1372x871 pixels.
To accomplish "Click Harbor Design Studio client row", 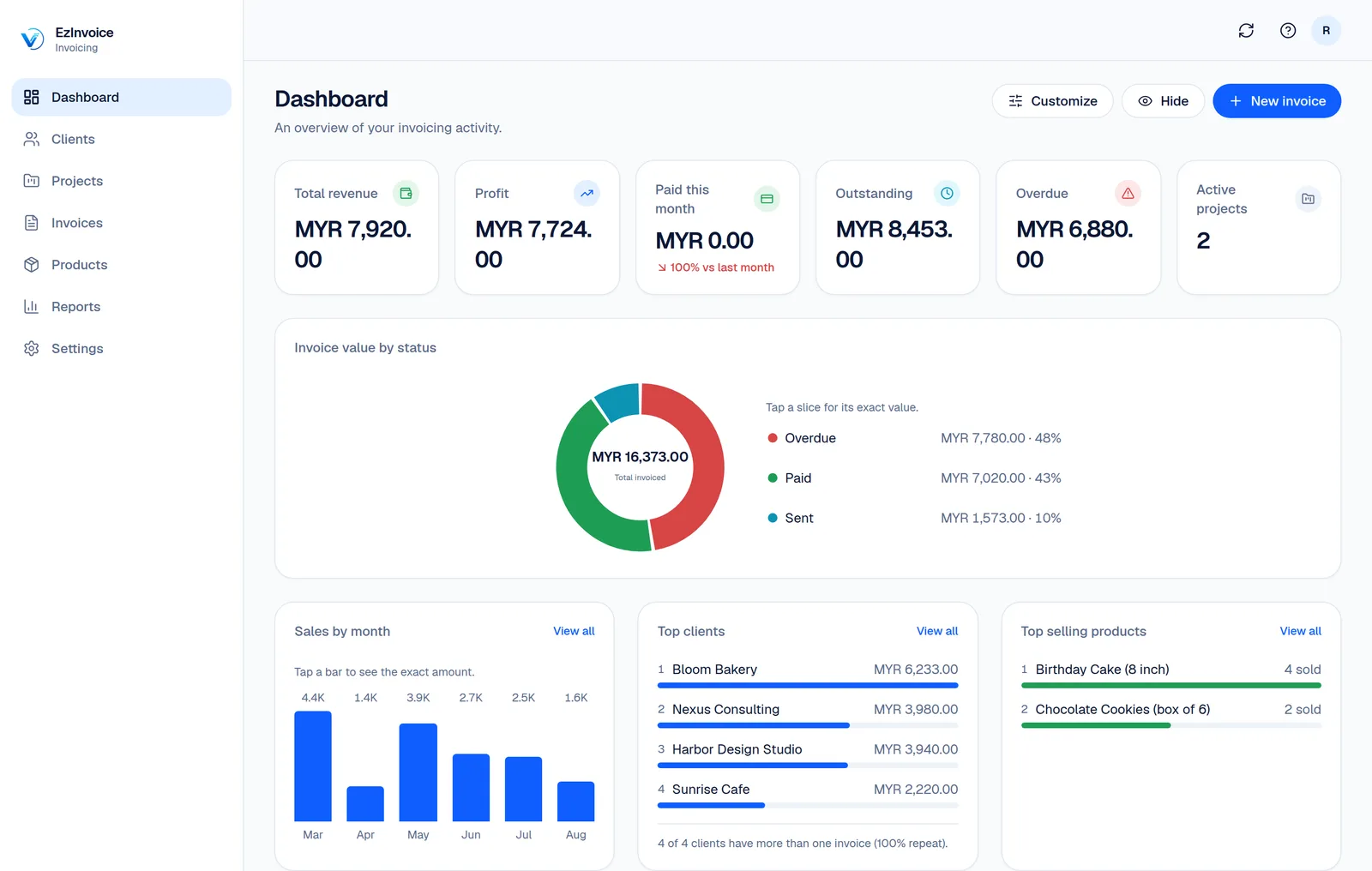I will pyautogui.click(x=808, y=754).
